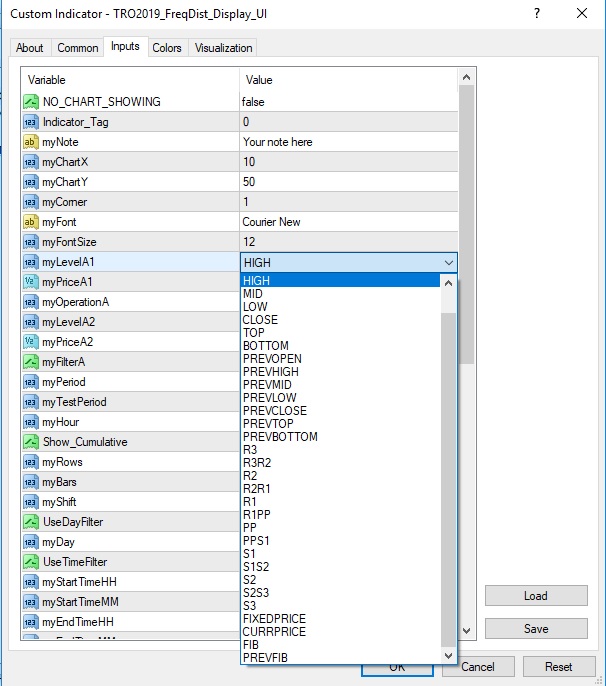Click the Load button
The width and height of the screenshot is (606, 686).
click(x=536, y=596)
